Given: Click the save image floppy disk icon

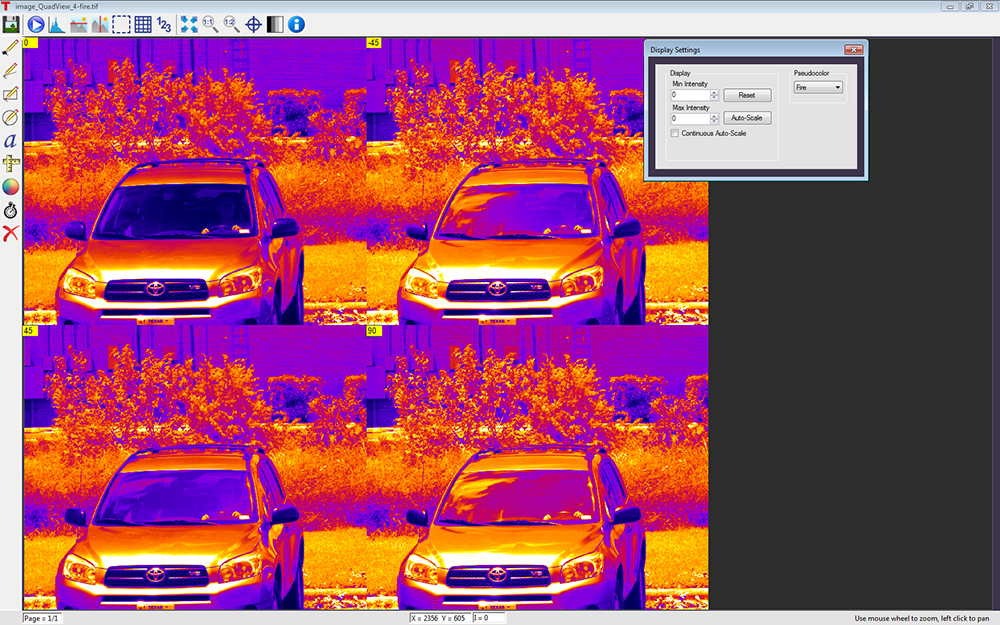Looking at the screenshot, I should click(x=11, y=24).
